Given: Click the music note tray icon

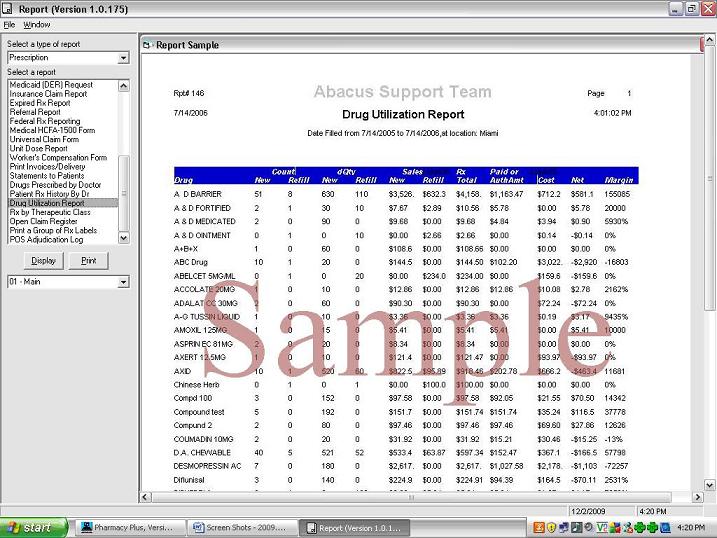Looking at the screenshot, I should click(x=577, y=528).
